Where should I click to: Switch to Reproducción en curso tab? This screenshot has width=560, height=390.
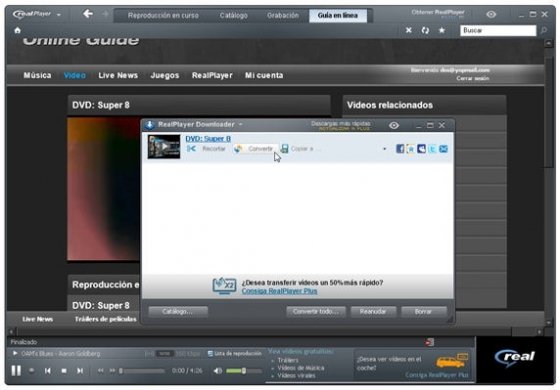(x=163, y=15)
